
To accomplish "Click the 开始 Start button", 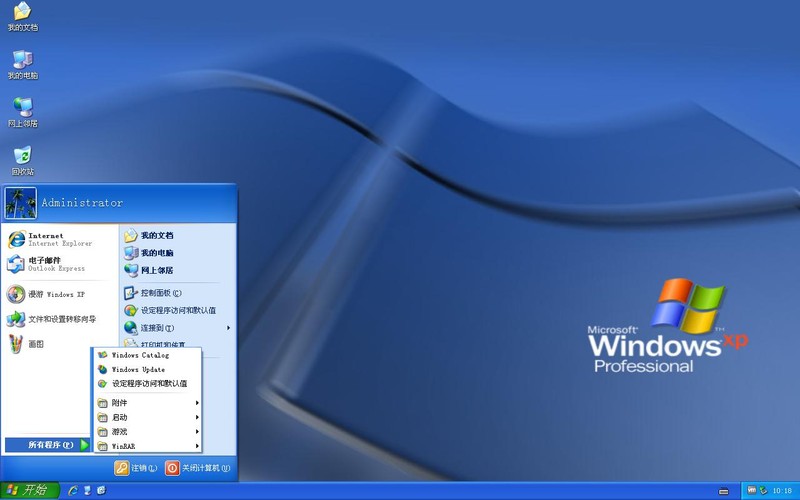I will (x=30, y=491).
